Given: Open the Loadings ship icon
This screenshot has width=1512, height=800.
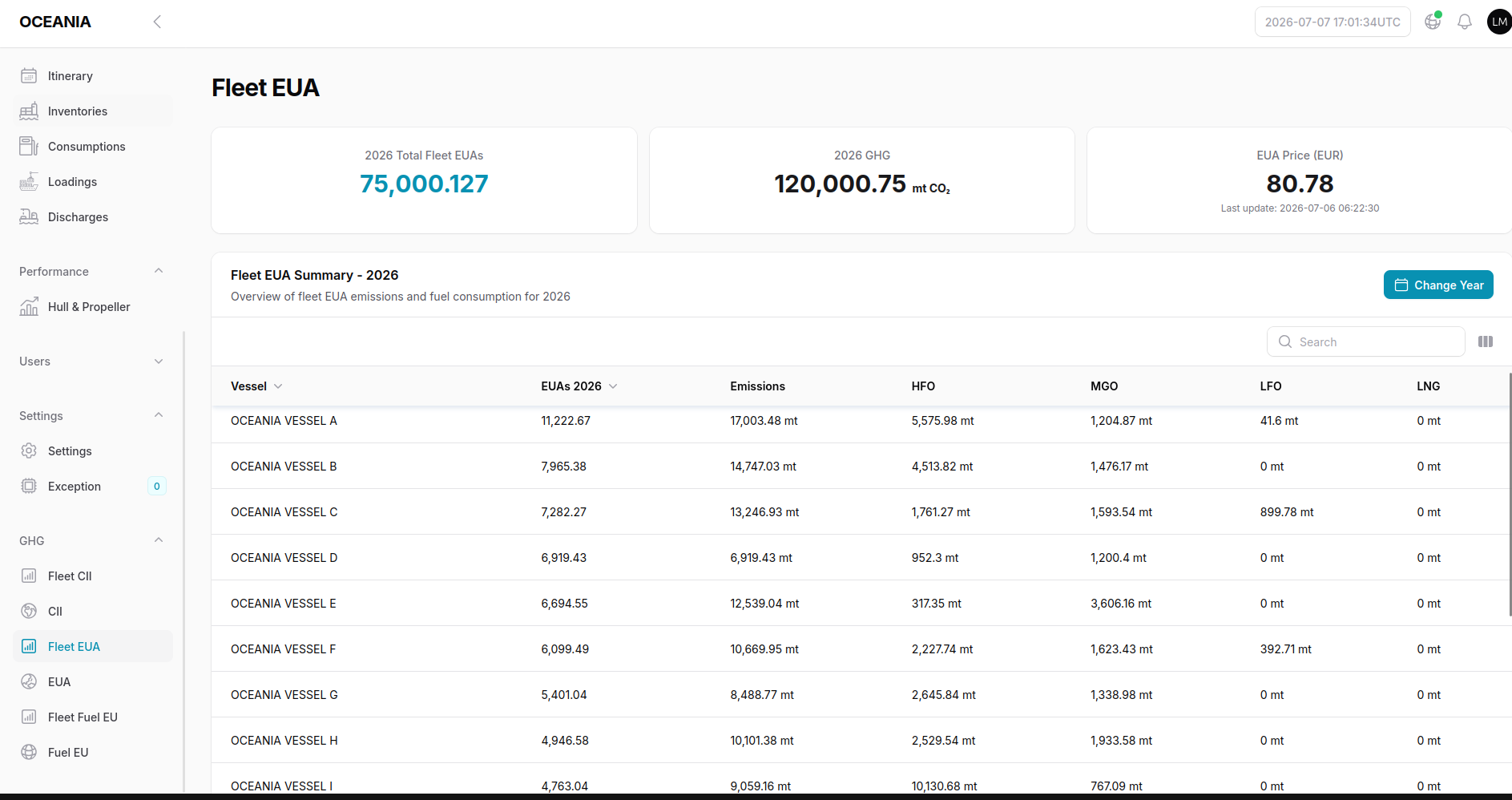Looking at the screenshot, I should pos(29,182).
